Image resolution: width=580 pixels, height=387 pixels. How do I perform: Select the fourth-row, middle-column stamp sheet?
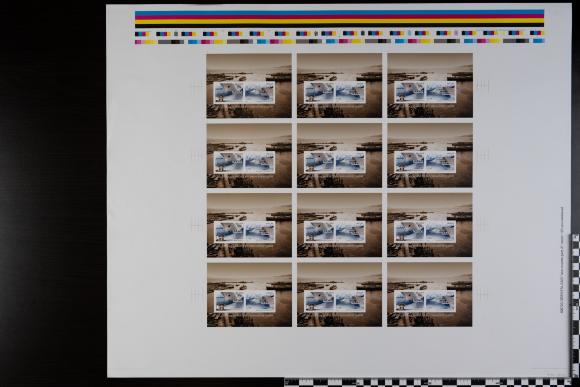point(339,295)
